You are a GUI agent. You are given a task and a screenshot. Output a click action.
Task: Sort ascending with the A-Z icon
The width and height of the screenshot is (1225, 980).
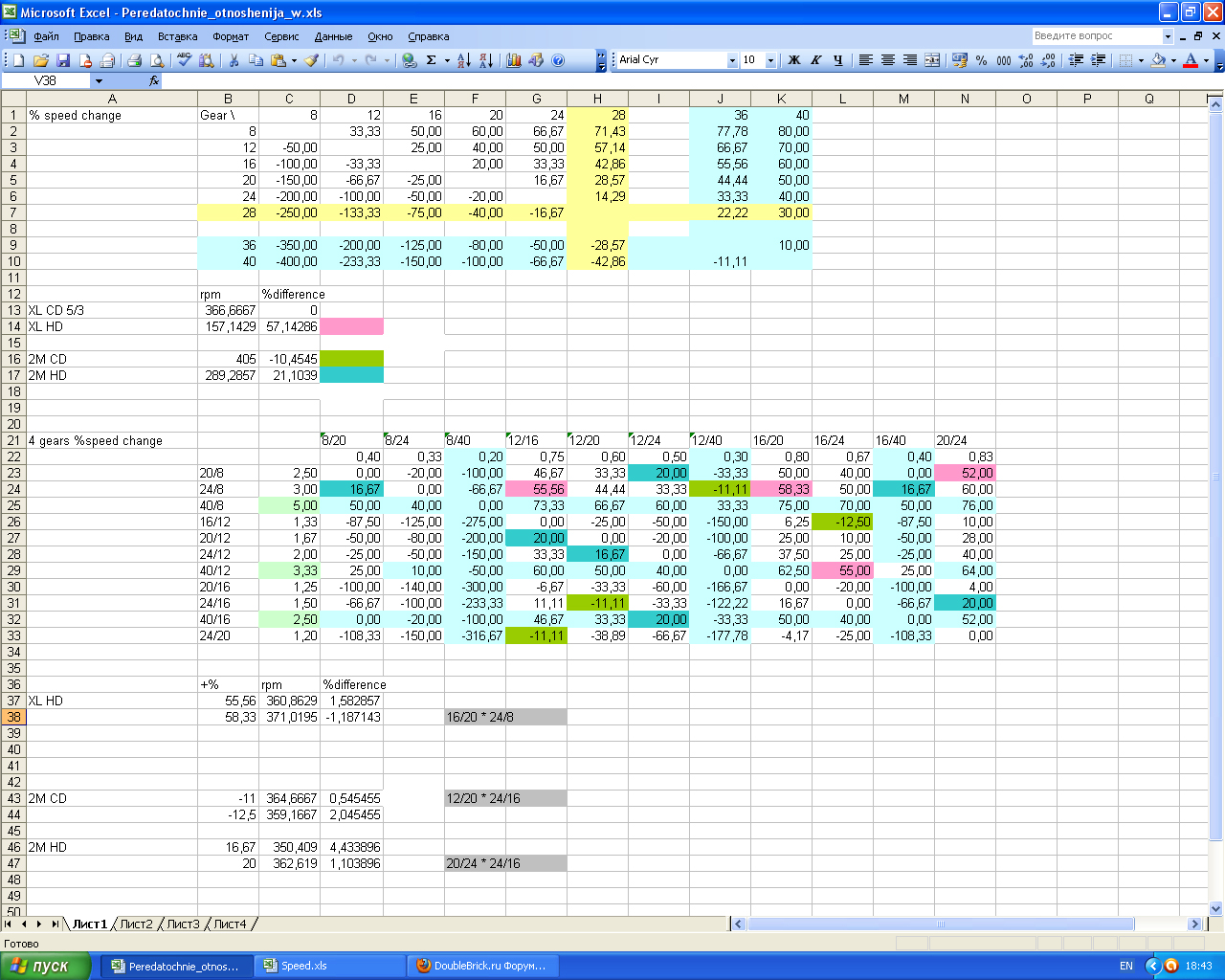pyautogui.click(x=463, y=60)
